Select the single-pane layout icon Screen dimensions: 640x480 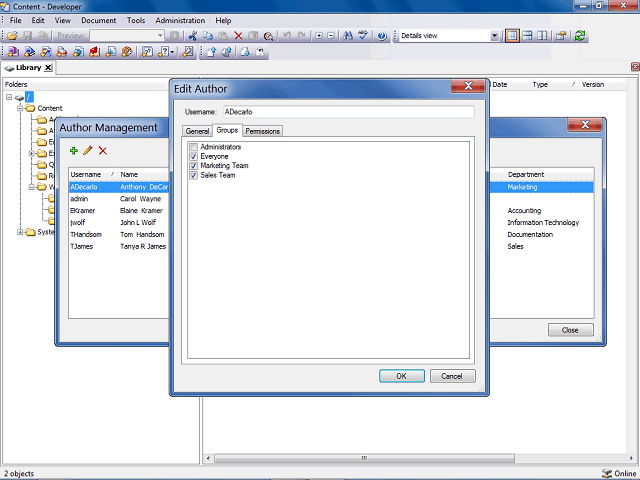(512, 36)
